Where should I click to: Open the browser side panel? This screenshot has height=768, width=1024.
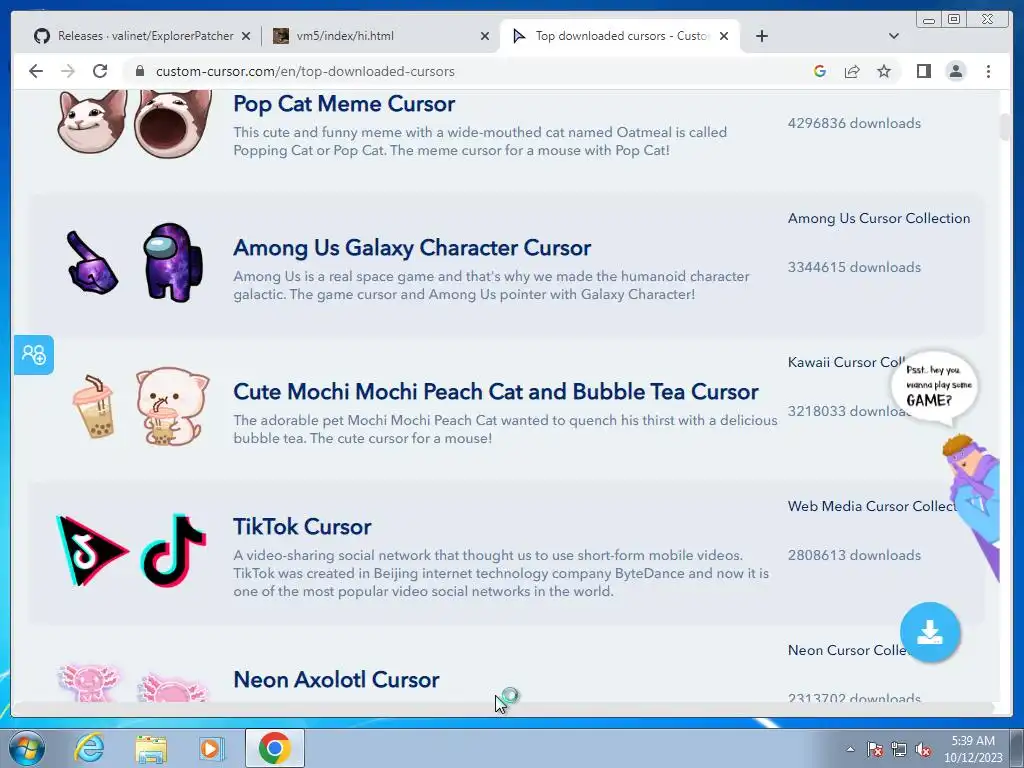coord(923,71)
